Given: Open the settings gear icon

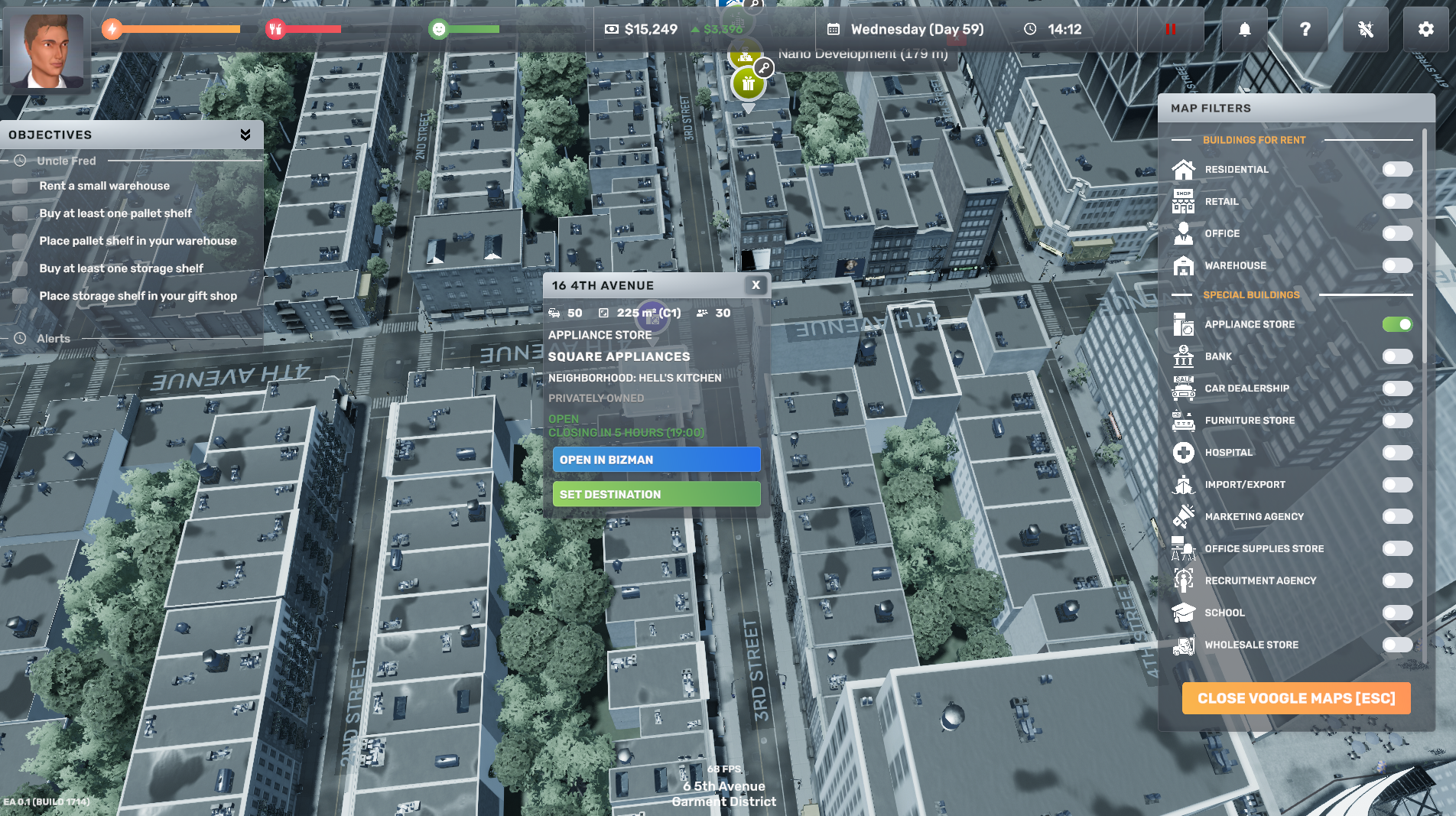Looking at the screenshot, I should (x=1425, y=29).
